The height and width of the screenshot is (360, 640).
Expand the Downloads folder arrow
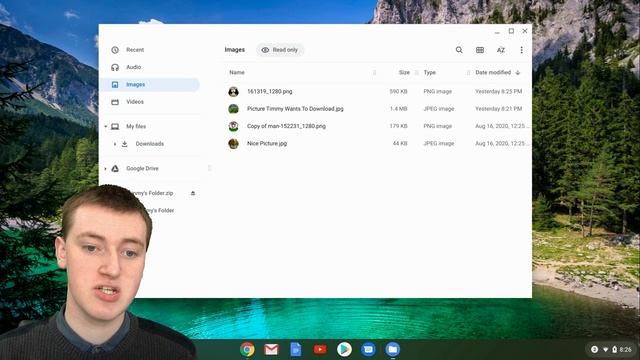115,144
